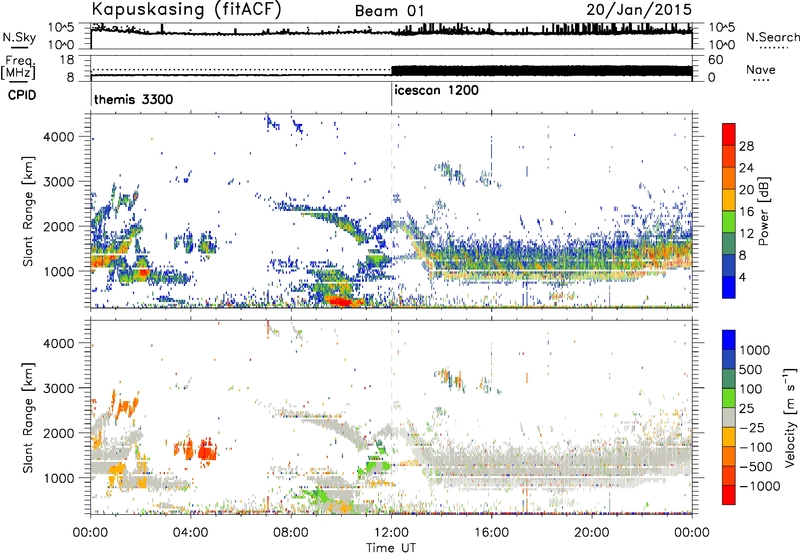Click the '04:00' time axis tick label
Viewport: 800px width, 554px height.
190,533
